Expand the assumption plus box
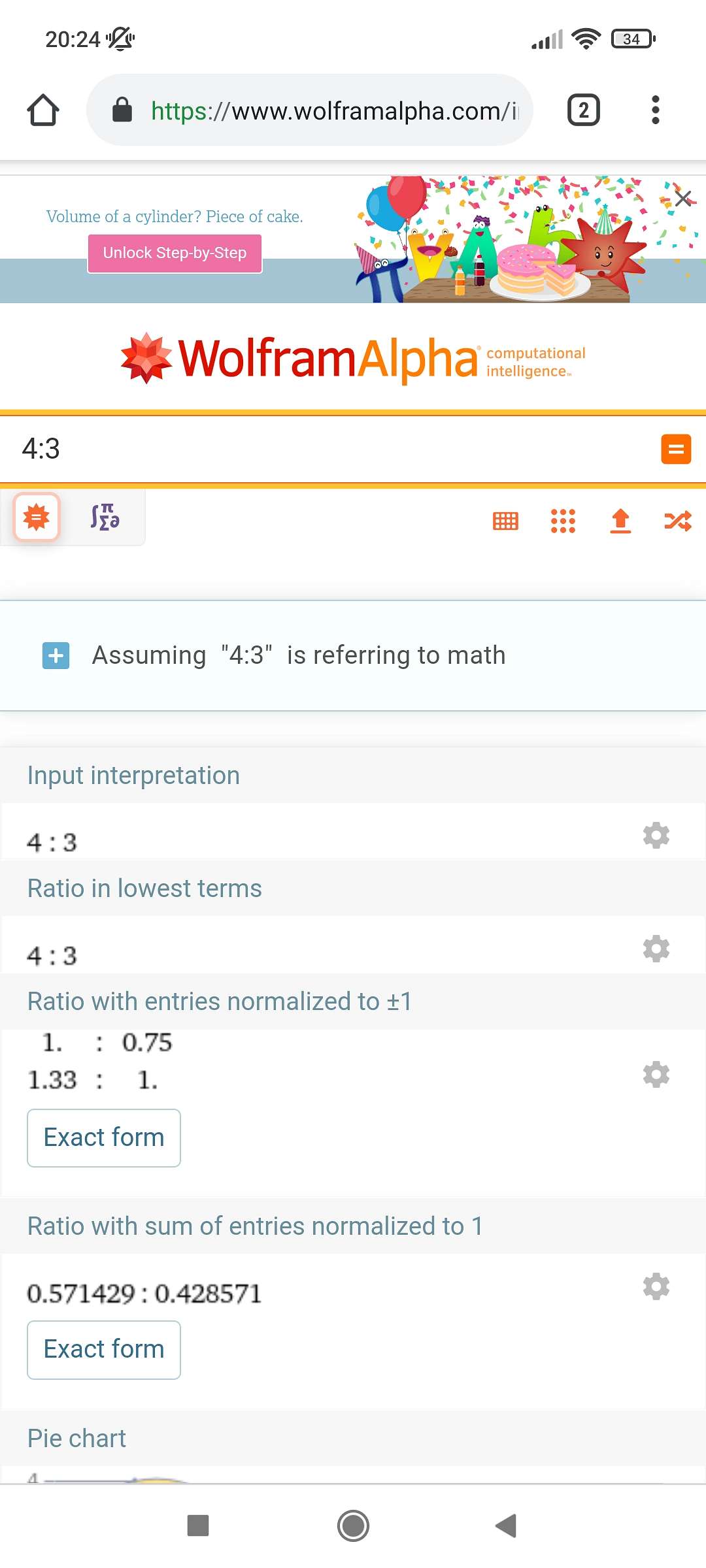 point(56,655)
